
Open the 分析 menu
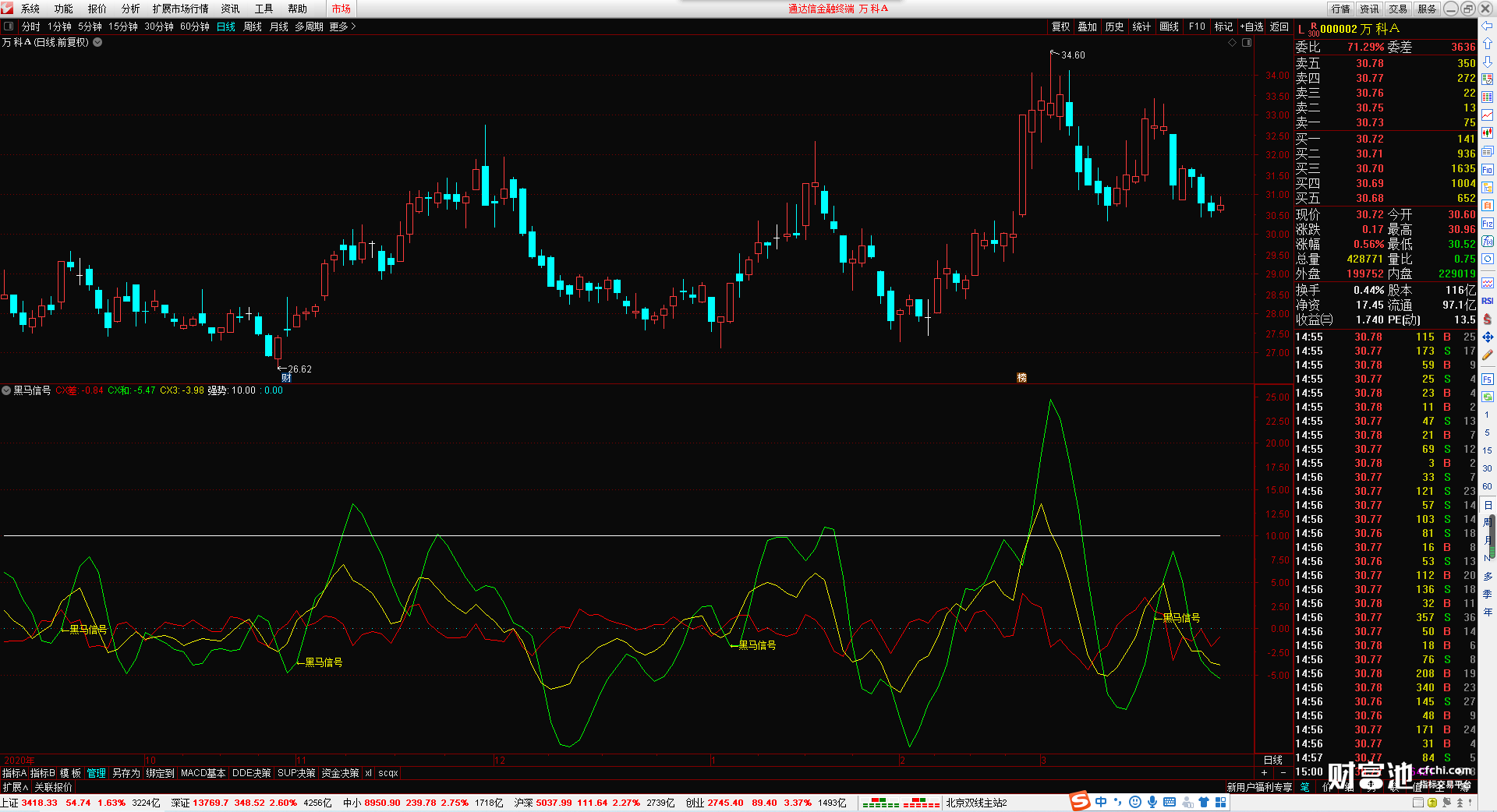point(131,9)
